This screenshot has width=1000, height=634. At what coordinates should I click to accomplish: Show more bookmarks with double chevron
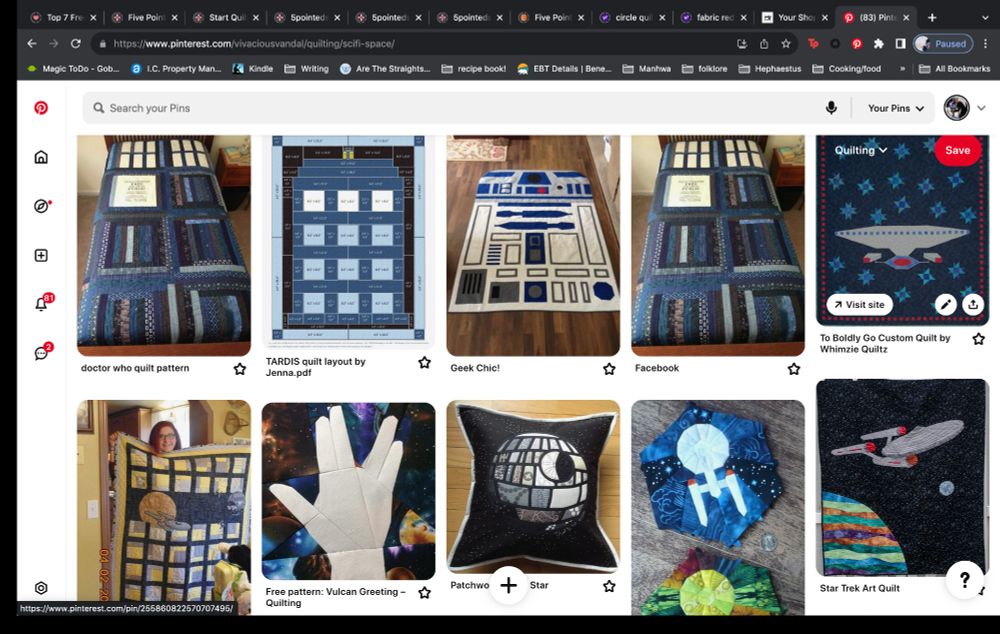coord(902,68)
